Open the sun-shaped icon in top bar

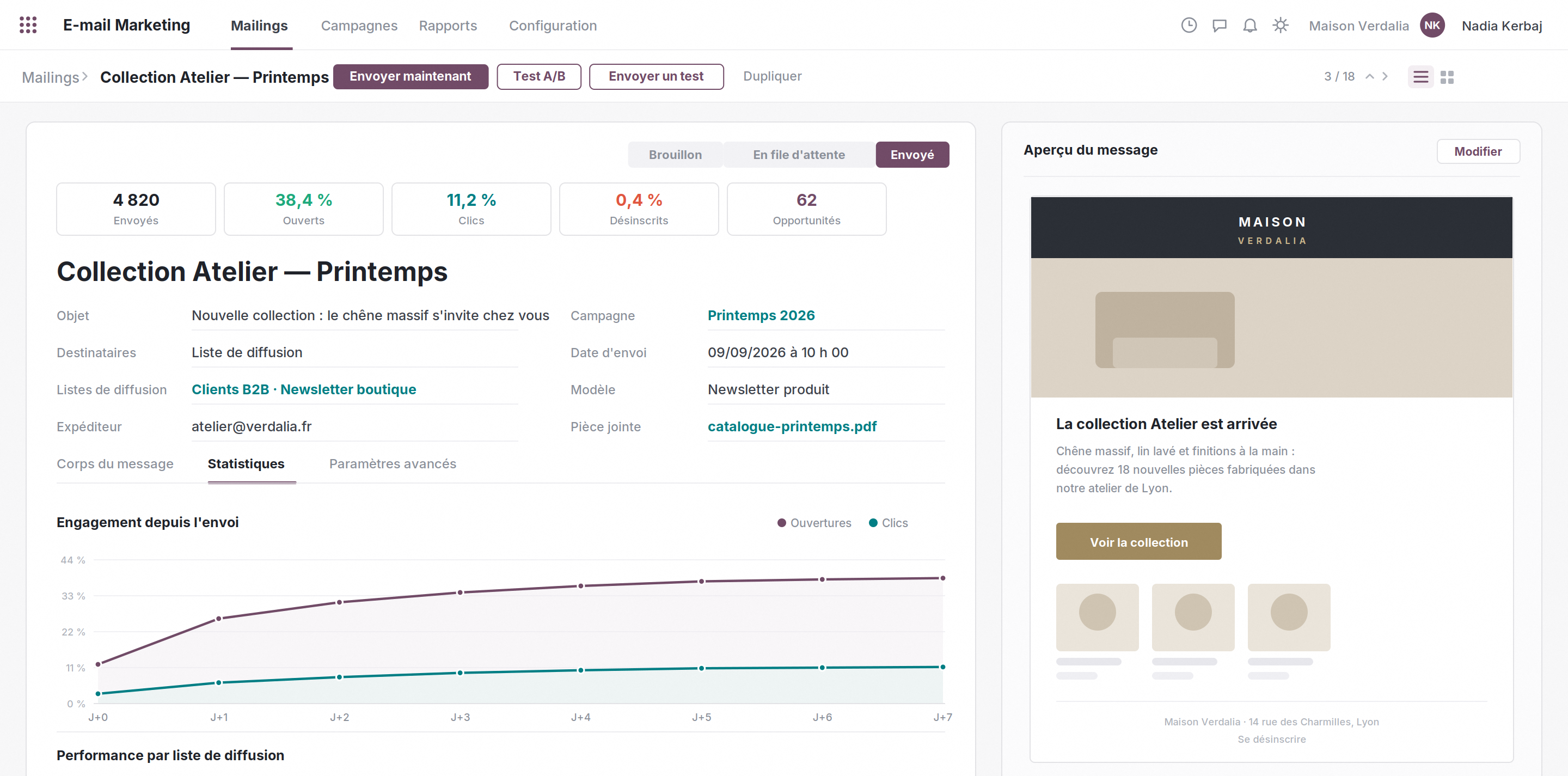1280,26
